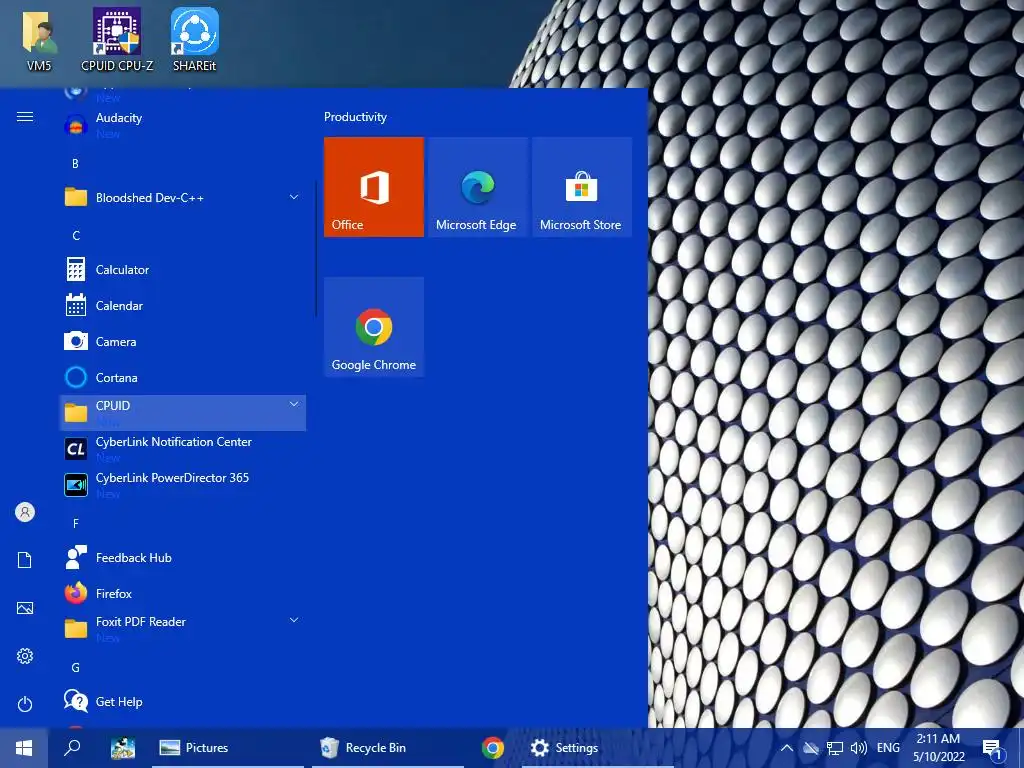Screen dimensions: 1024x768
Task: Click the Power button in Start sidebar
Action: coord(25,704)
